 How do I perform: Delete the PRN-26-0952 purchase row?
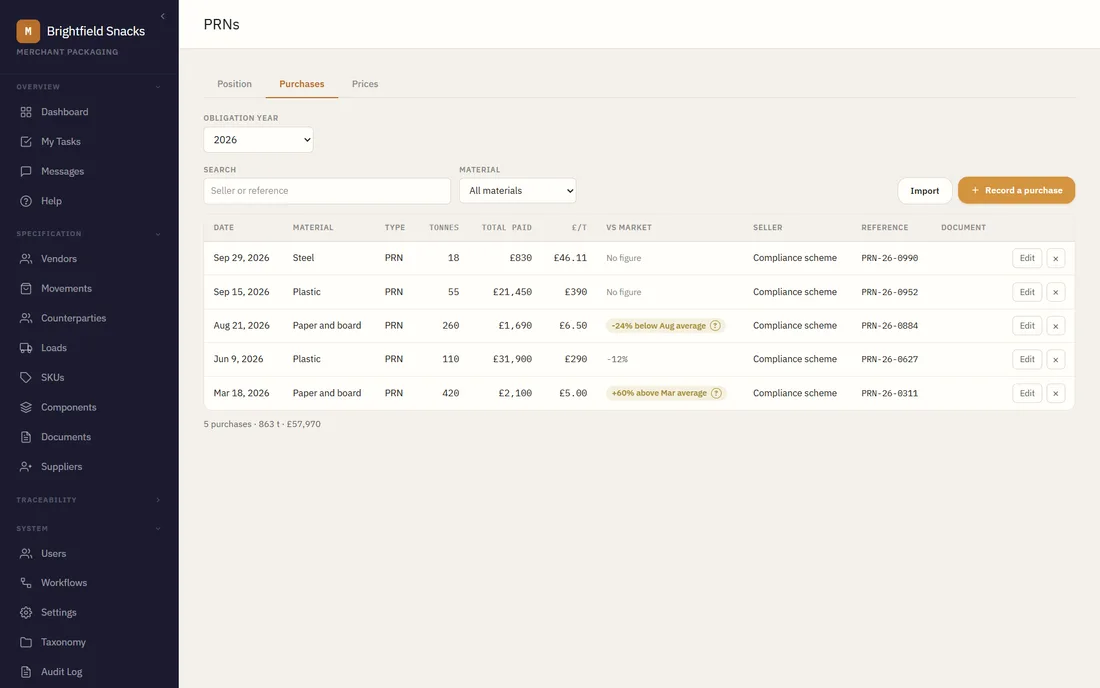coord(1056,292)
